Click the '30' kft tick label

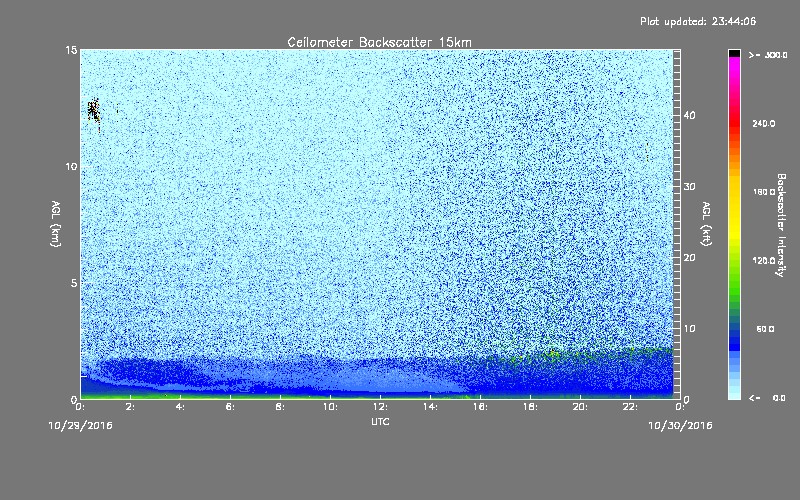pyautogui.click(x=689, y=187)
